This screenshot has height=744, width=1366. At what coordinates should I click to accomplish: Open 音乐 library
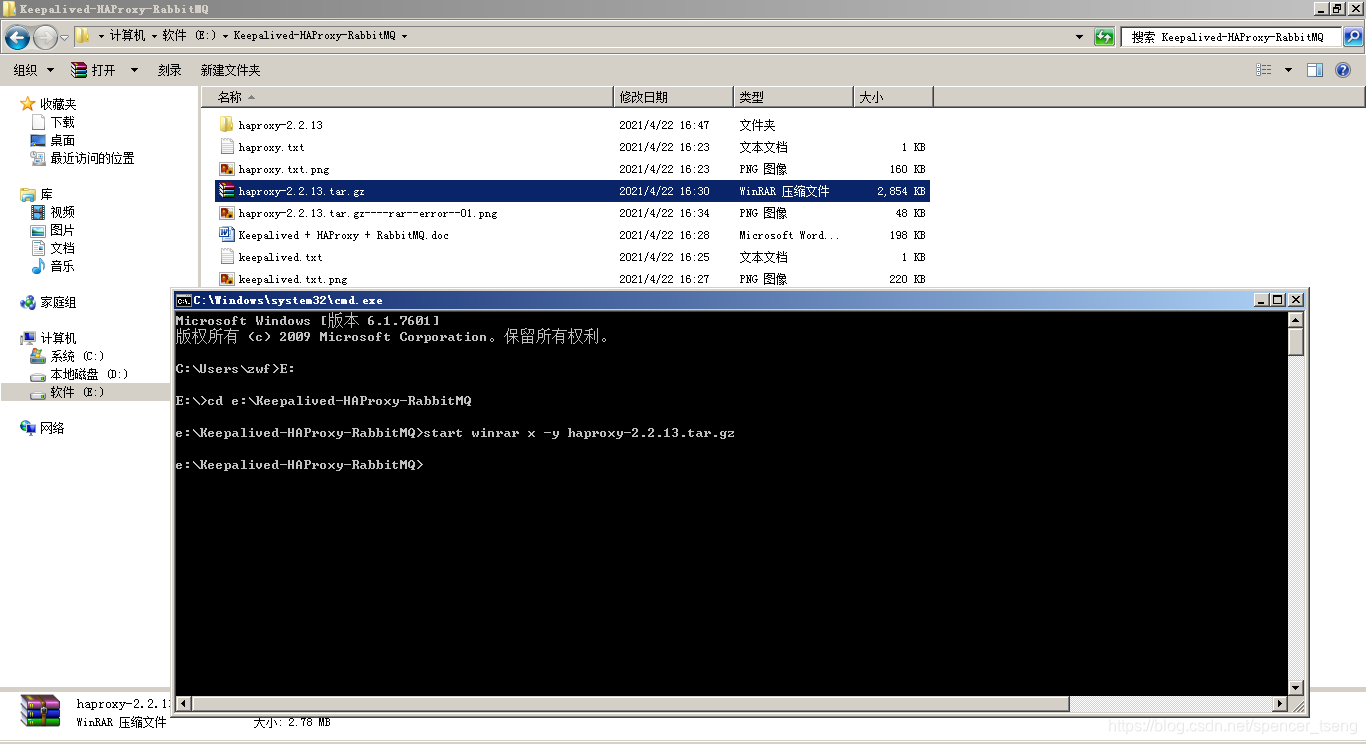point(62,266)
